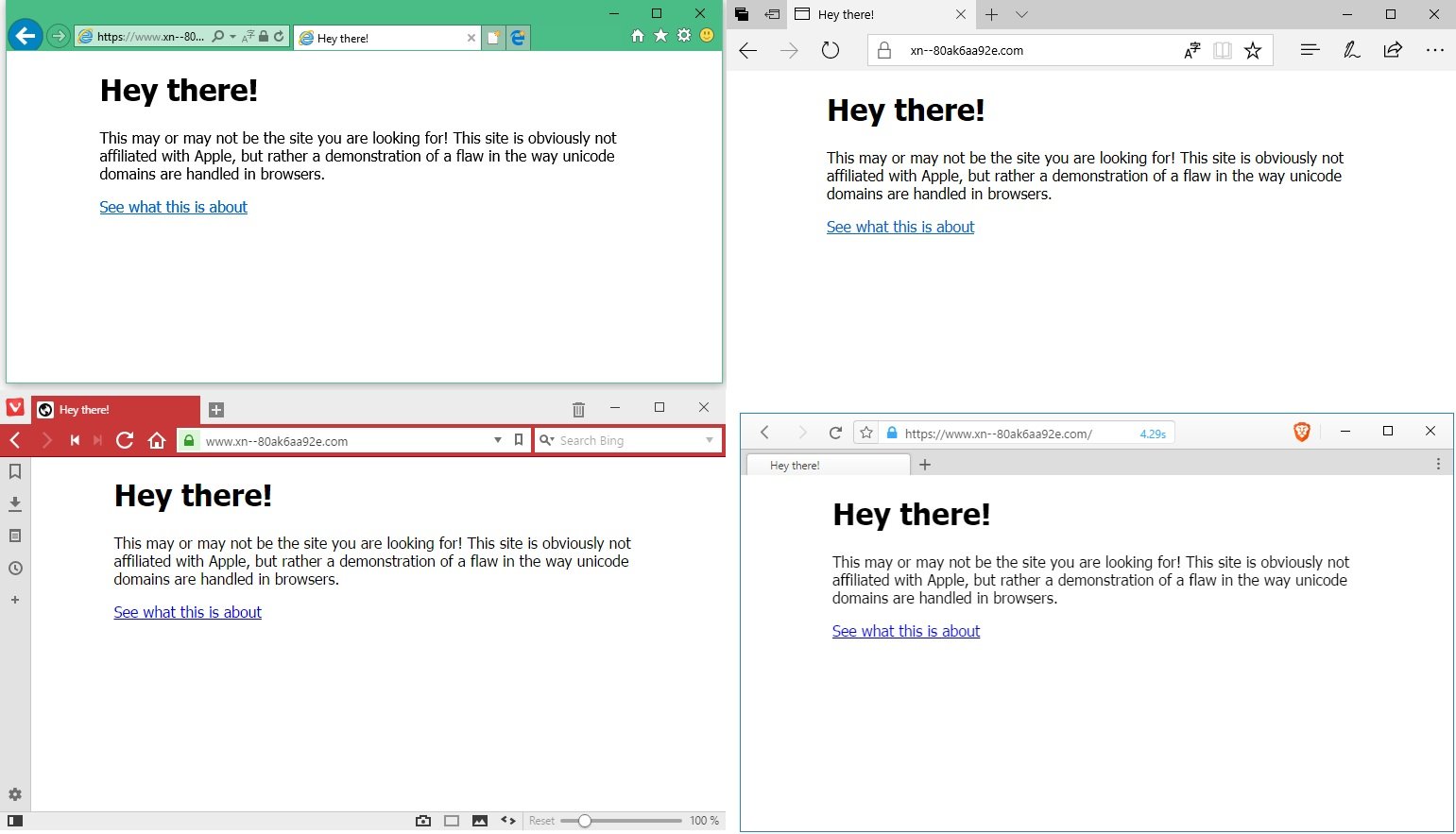Click Brave reload button
Image resolution: width=1456 pixels, height=834 pixels.
tap(835, 433)
